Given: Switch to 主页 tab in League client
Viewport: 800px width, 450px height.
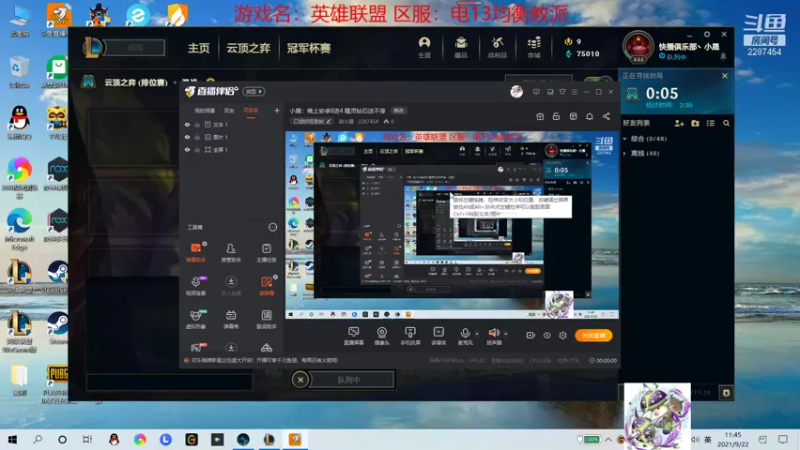Looking at the screenshot, I should (x=198, y=48).
